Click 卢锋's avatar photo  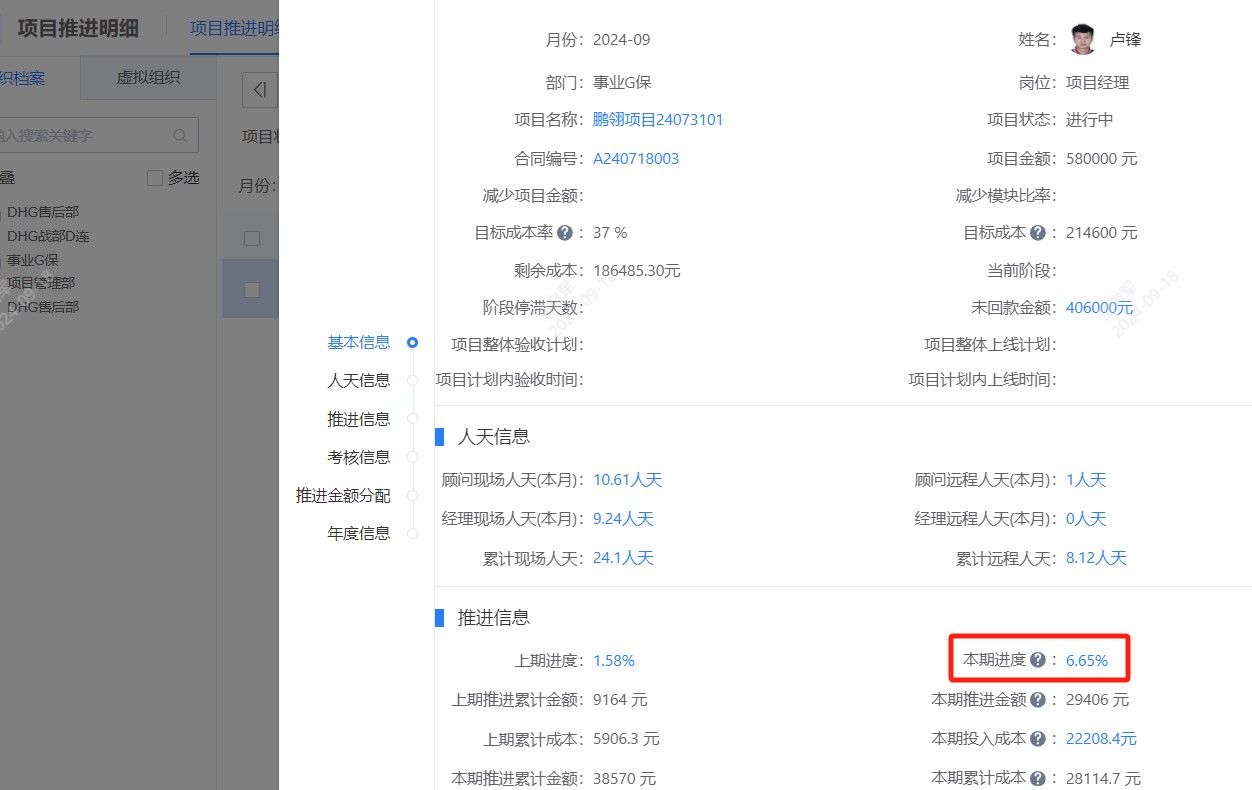pyautogui.click(x=1082, y=38)
